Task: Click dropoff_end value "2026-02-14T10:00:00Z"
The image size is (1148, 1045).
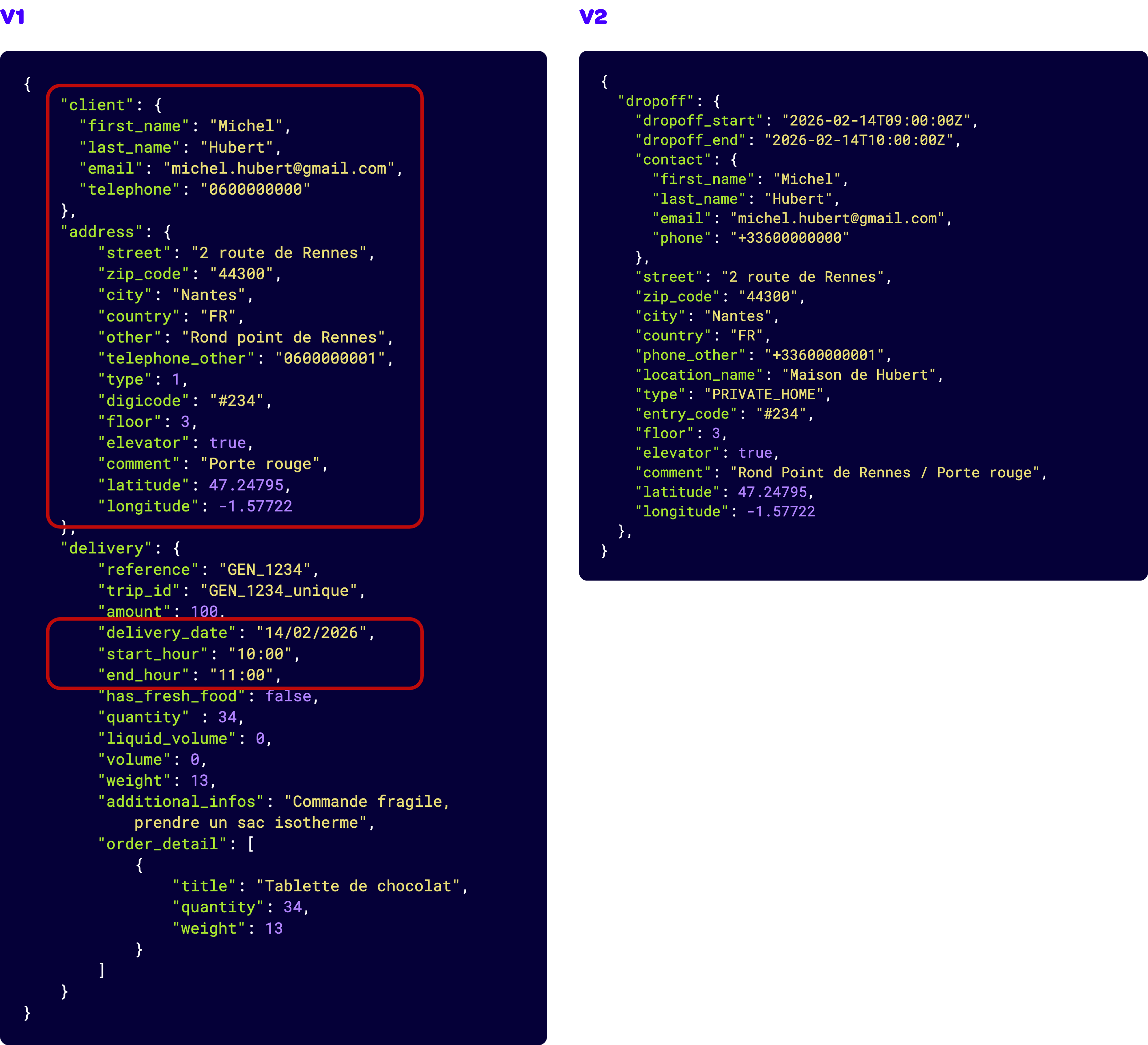Action: click(x=859, y=140)
